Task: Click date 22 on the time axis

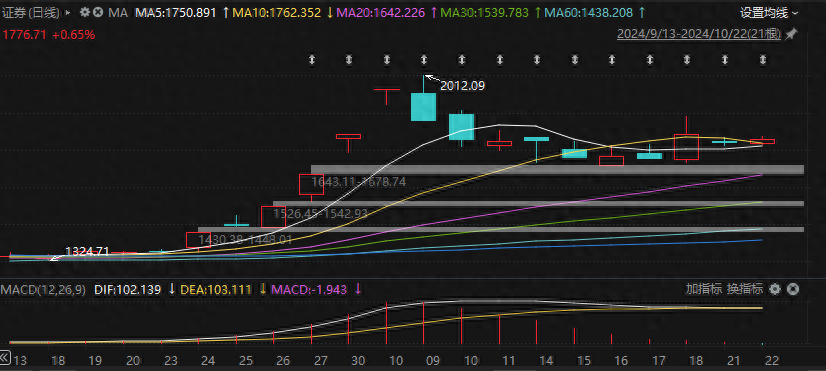Action: pyautogui.click(x=771, y=361)
